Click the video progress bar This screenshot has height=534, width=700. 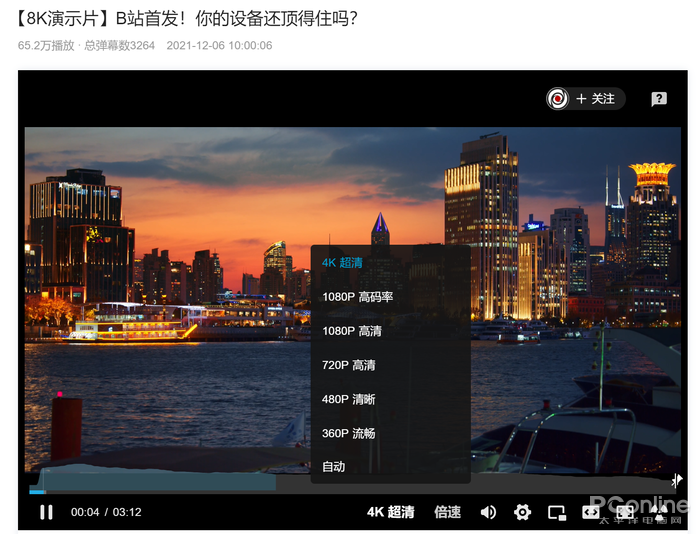350,491
